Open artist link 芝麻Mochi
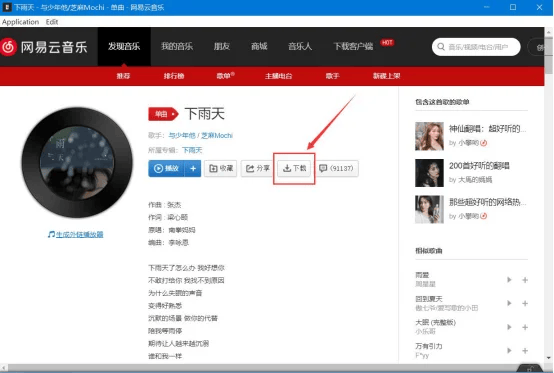Viewport: 554px width, 373px height. tap(217, 136)
